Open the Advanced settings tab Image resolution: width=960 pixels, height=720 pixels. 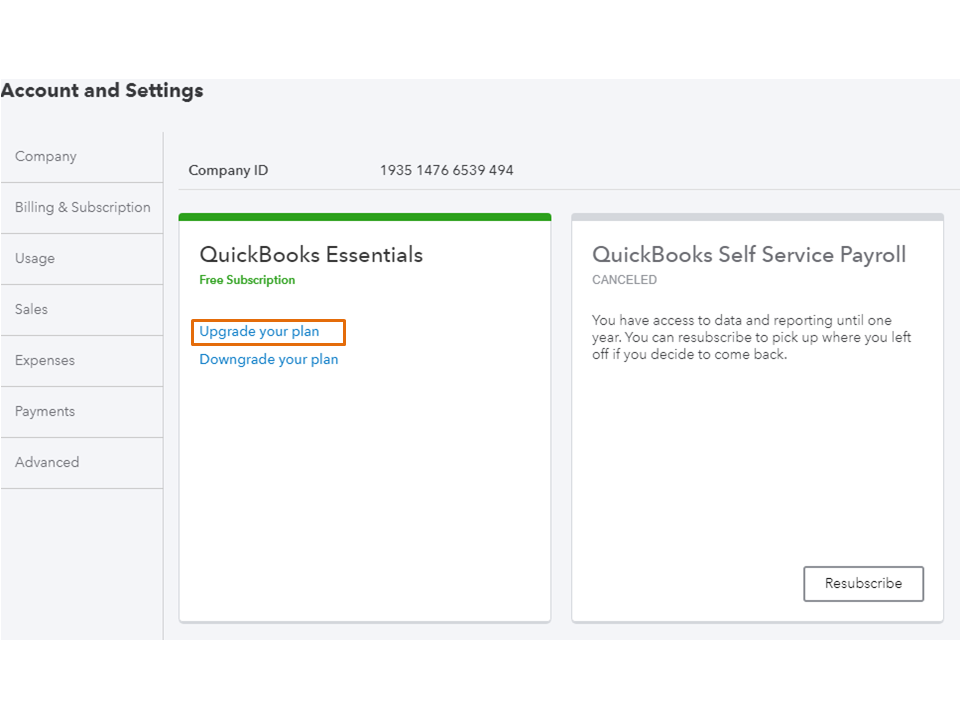pyautogui.click(x=47, y=463)
